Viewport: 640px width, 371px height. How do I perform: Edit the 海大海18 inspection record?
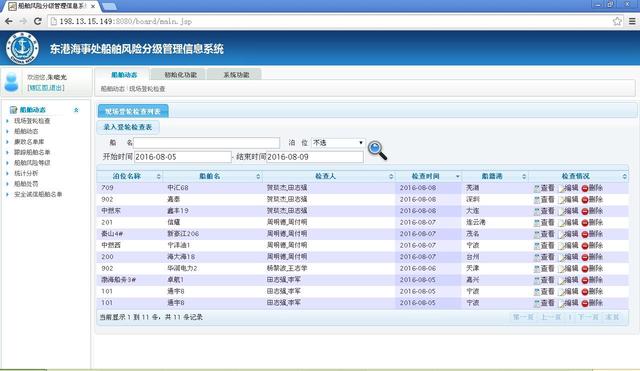(568, 257)
